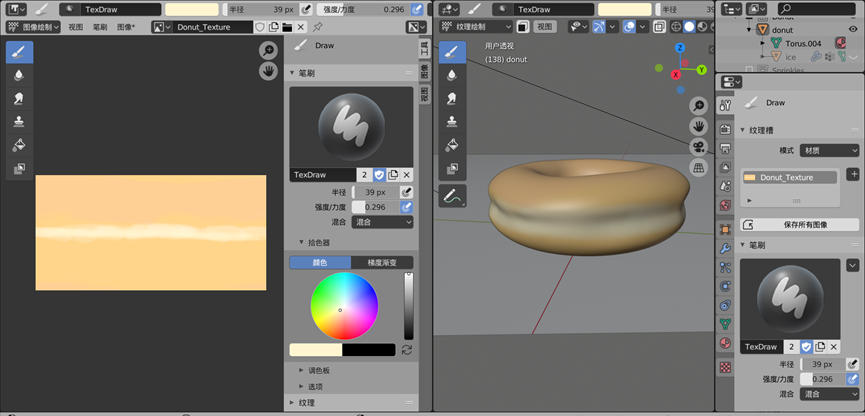Click the zoom magnifier icon in the 3D viewport

coord(698,106)
